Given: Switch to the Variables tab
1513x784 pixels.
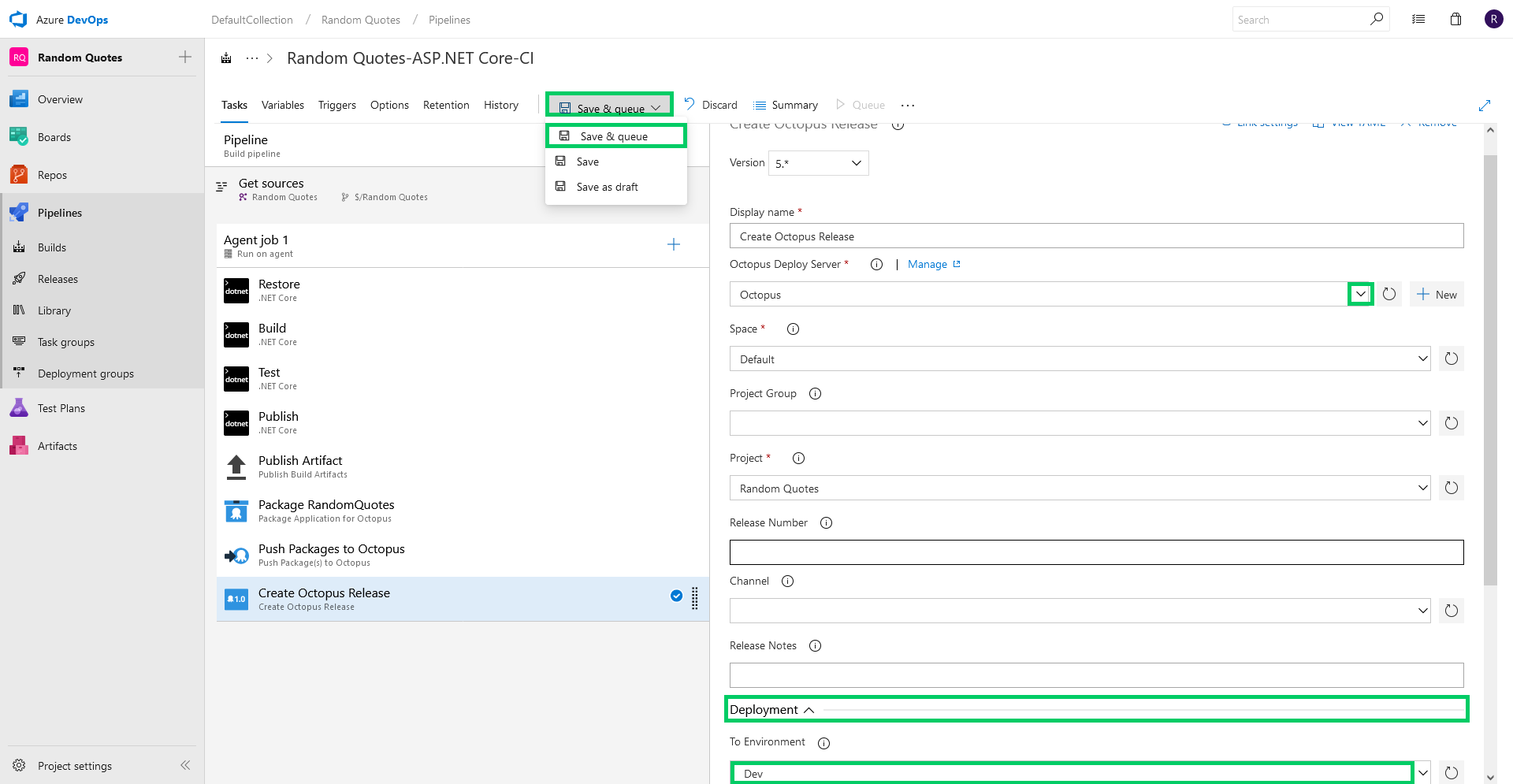Looking at the screenshot, I should click(283, 105).
